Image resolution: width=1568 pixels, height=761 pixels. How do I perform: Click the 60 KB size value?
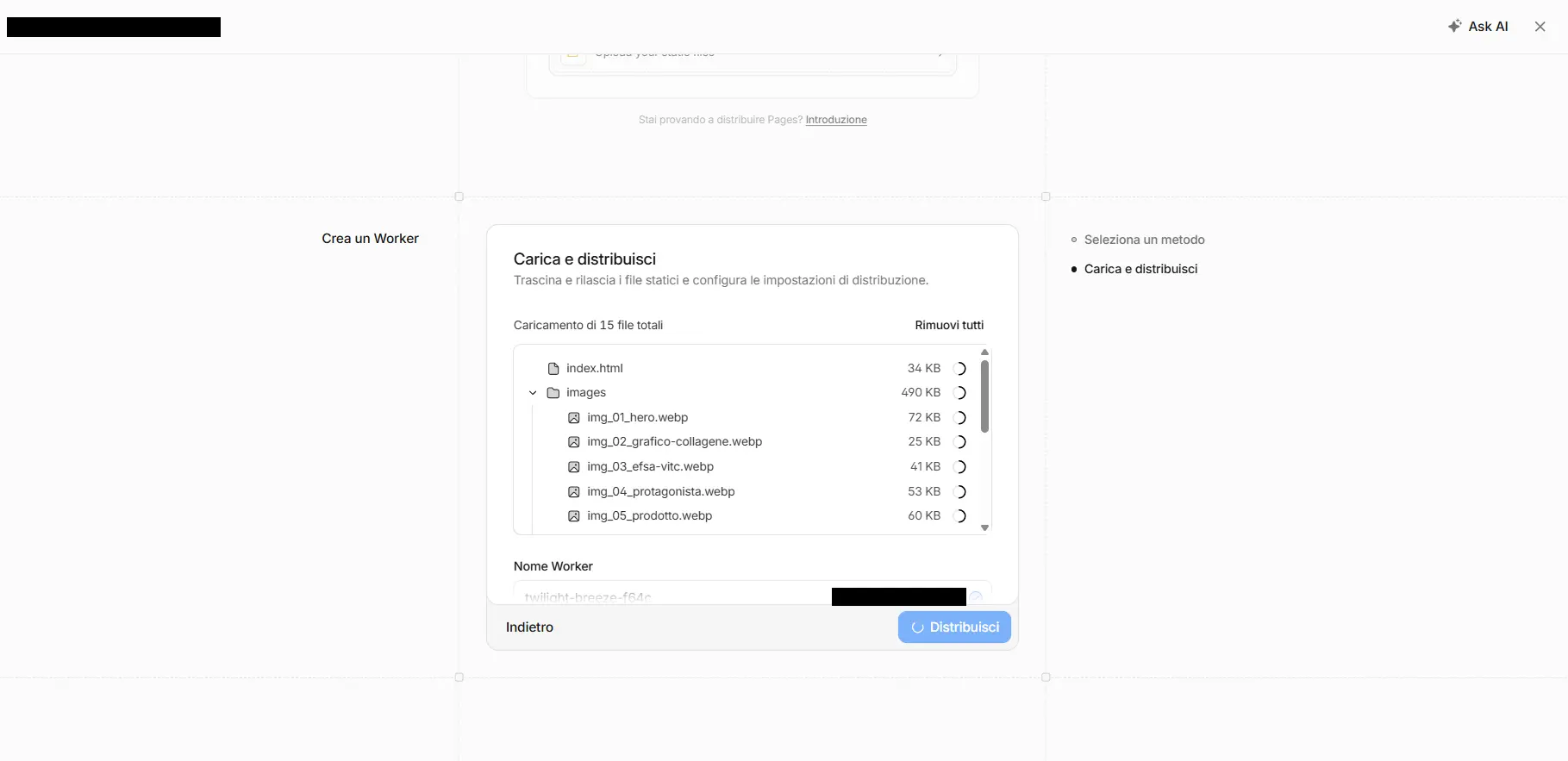click(924, 515)
